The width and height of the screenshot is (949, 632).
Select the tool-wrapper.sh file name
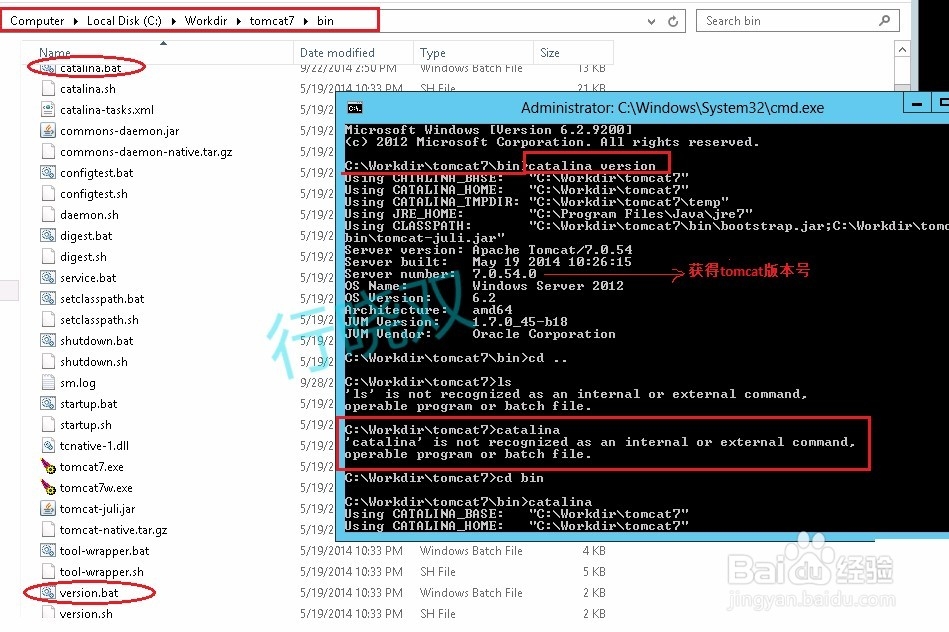102,571
